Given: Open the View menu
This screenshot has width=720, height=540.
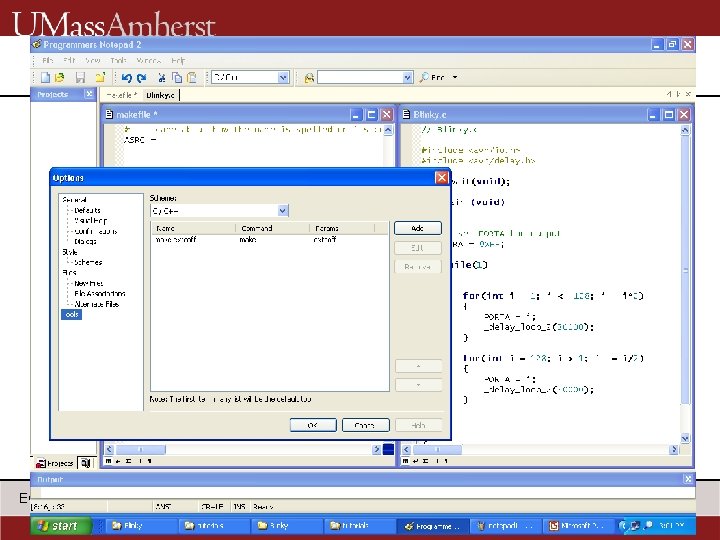Looking at the screenshot, I should click(x=93, y=61).
